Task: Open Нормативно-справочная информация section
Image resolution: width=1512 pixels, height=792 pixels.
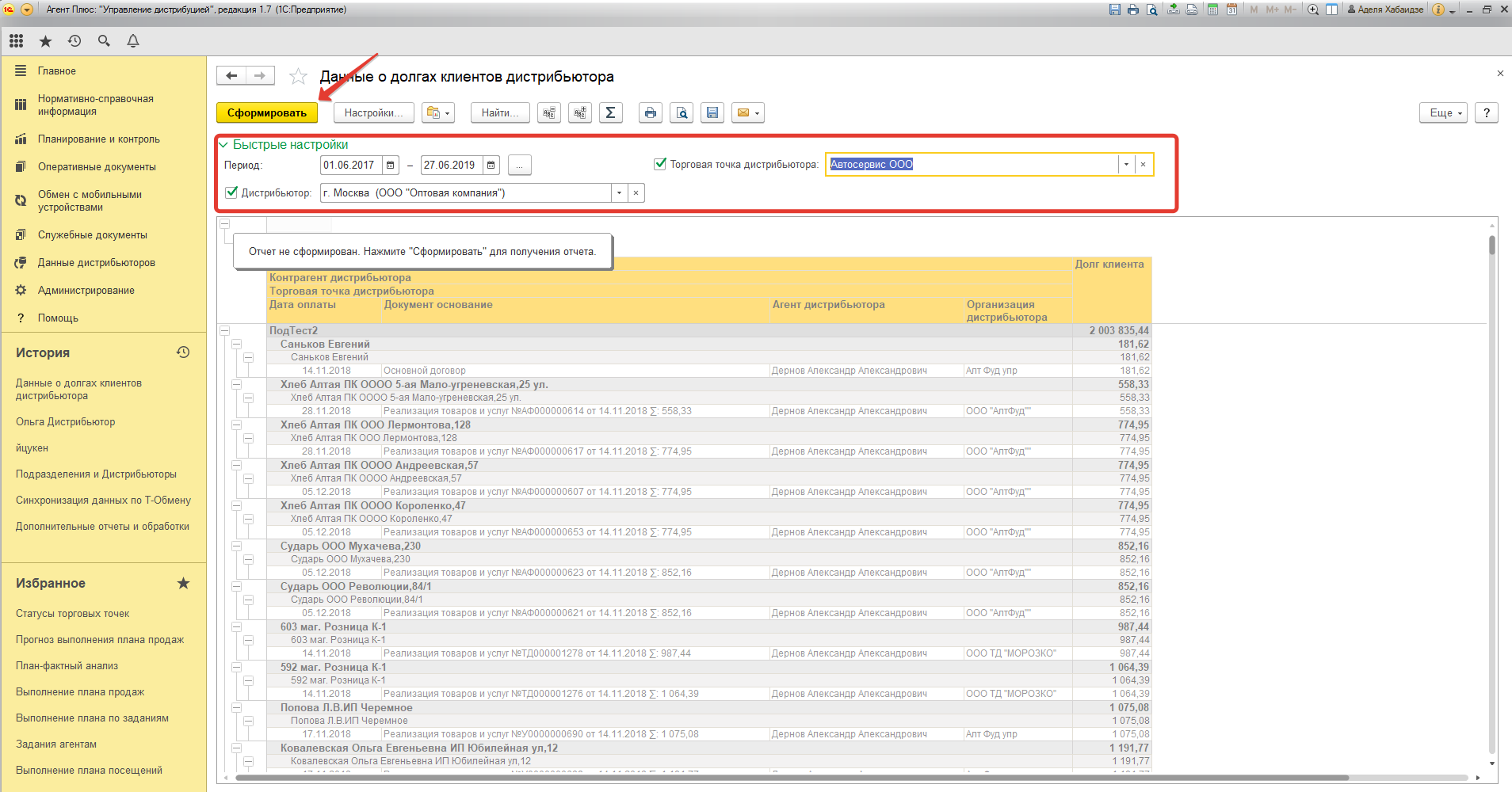Action: [x=95, y=105]
